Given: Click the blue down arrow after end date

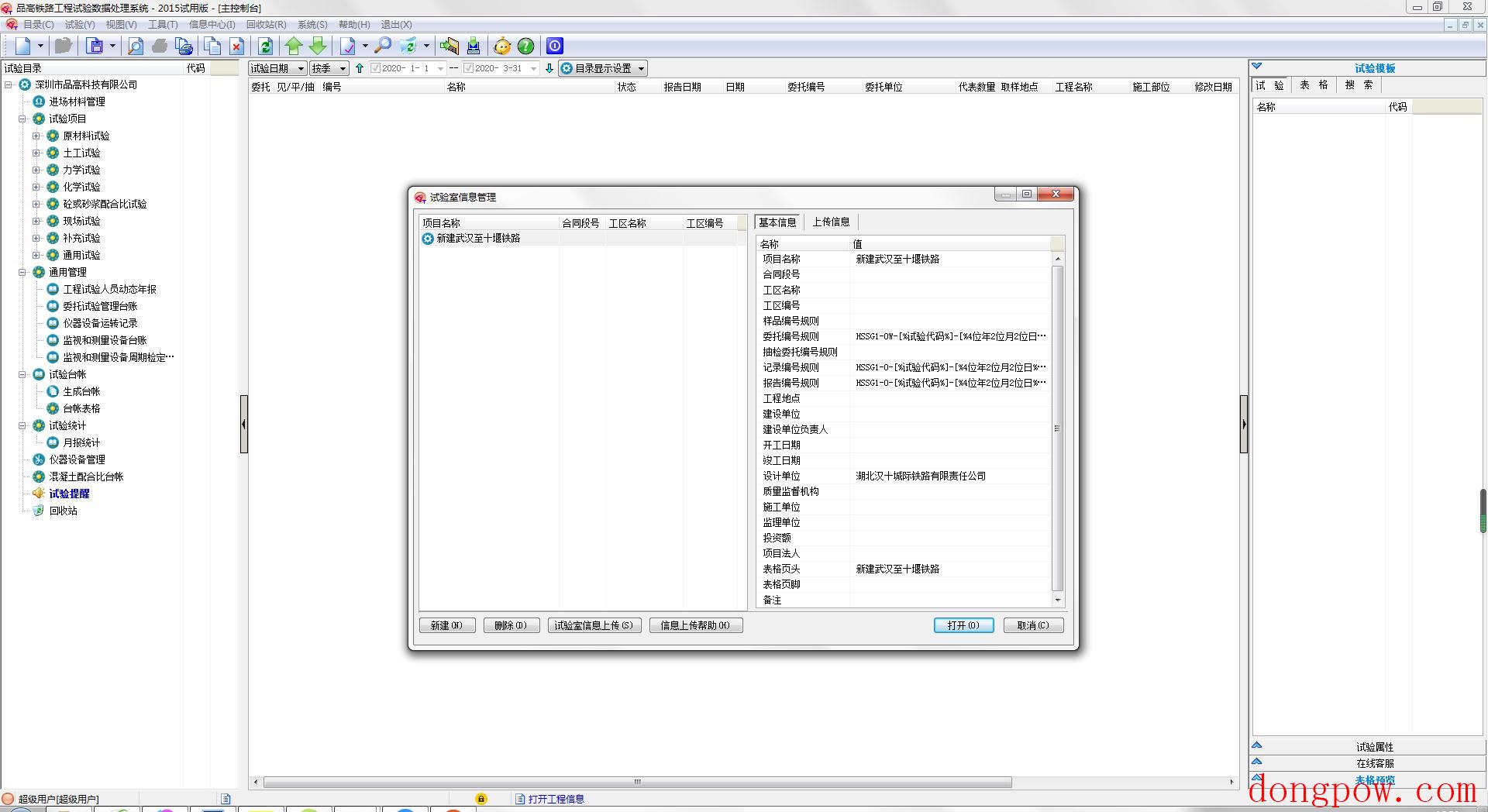Looking at the screenshot, I should click(549, 68).
